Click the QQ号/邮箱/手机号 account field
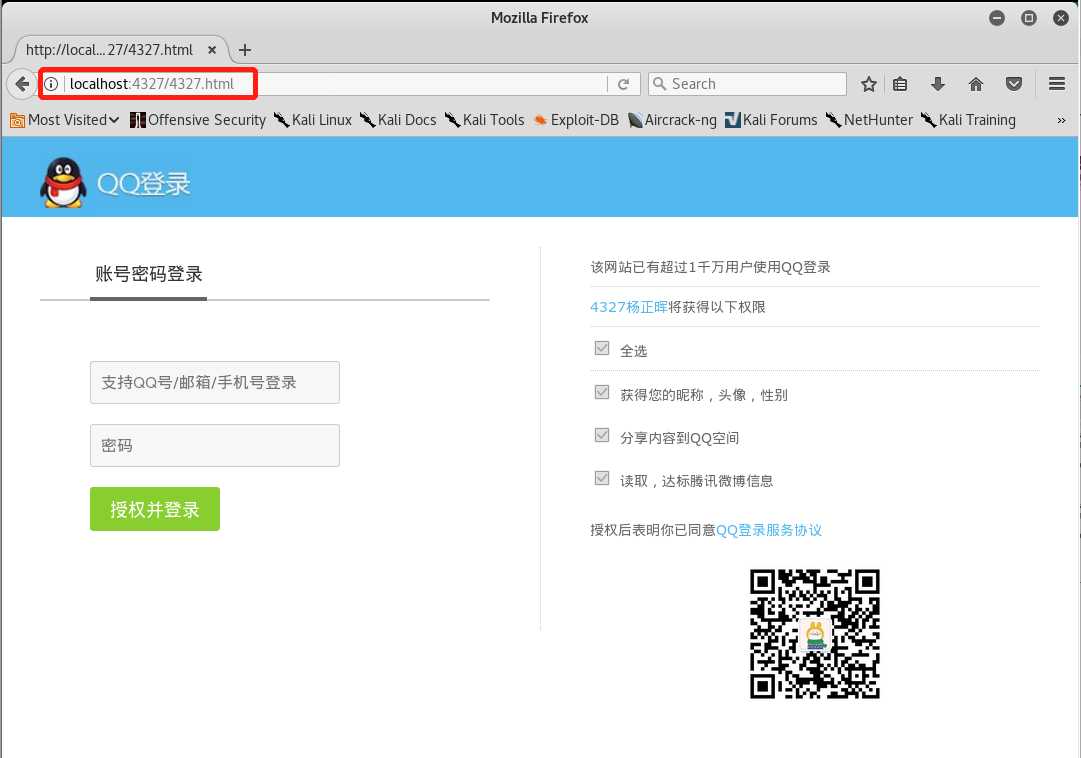 click(x=214, y=382)
